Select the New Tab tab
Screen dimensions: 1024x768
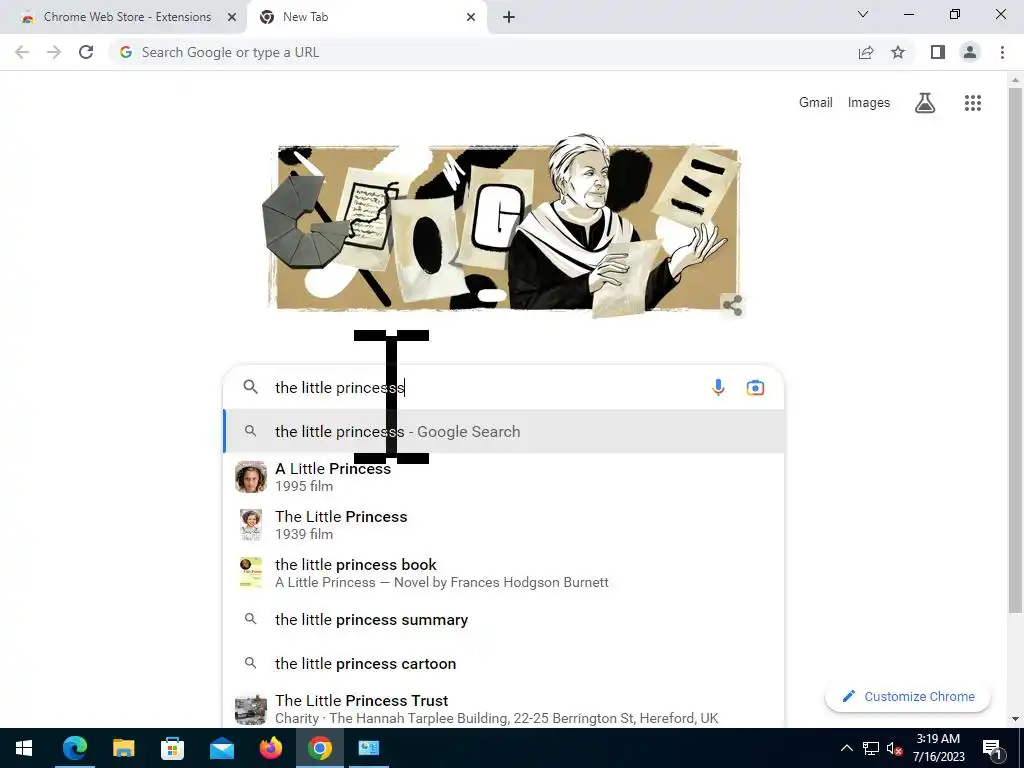pos(366,17)
